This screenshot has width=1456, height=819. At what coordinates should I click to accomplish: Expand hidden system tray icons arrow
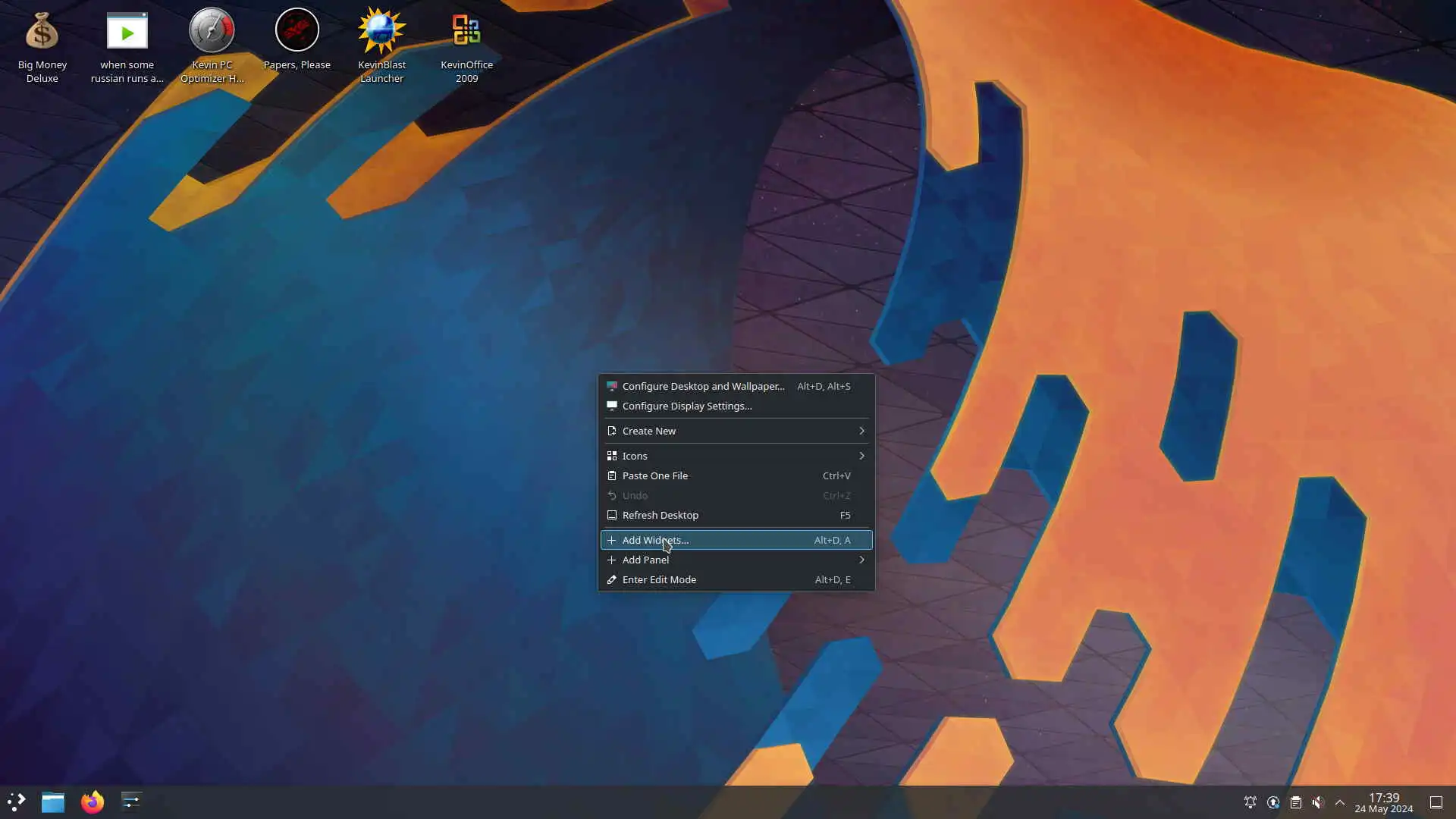1340,802
